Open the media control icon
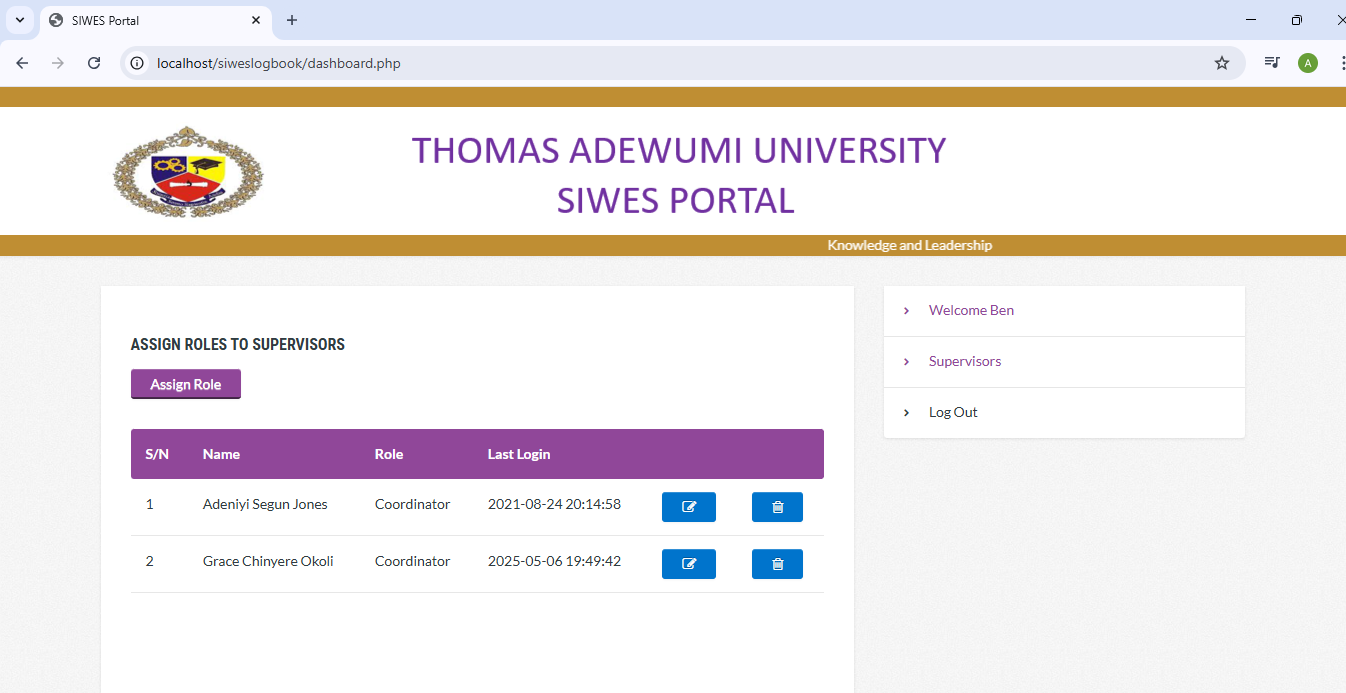This screenshot has width=1346, height=693. (x=1271, y=63)
